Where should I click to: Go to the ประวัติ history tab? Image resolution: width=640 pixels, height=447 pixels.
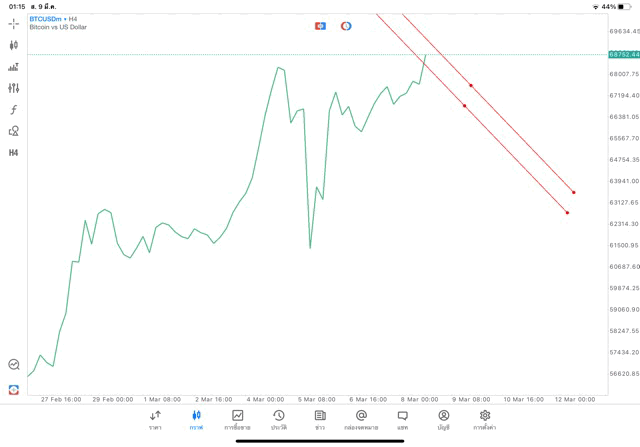coord(278,420)
